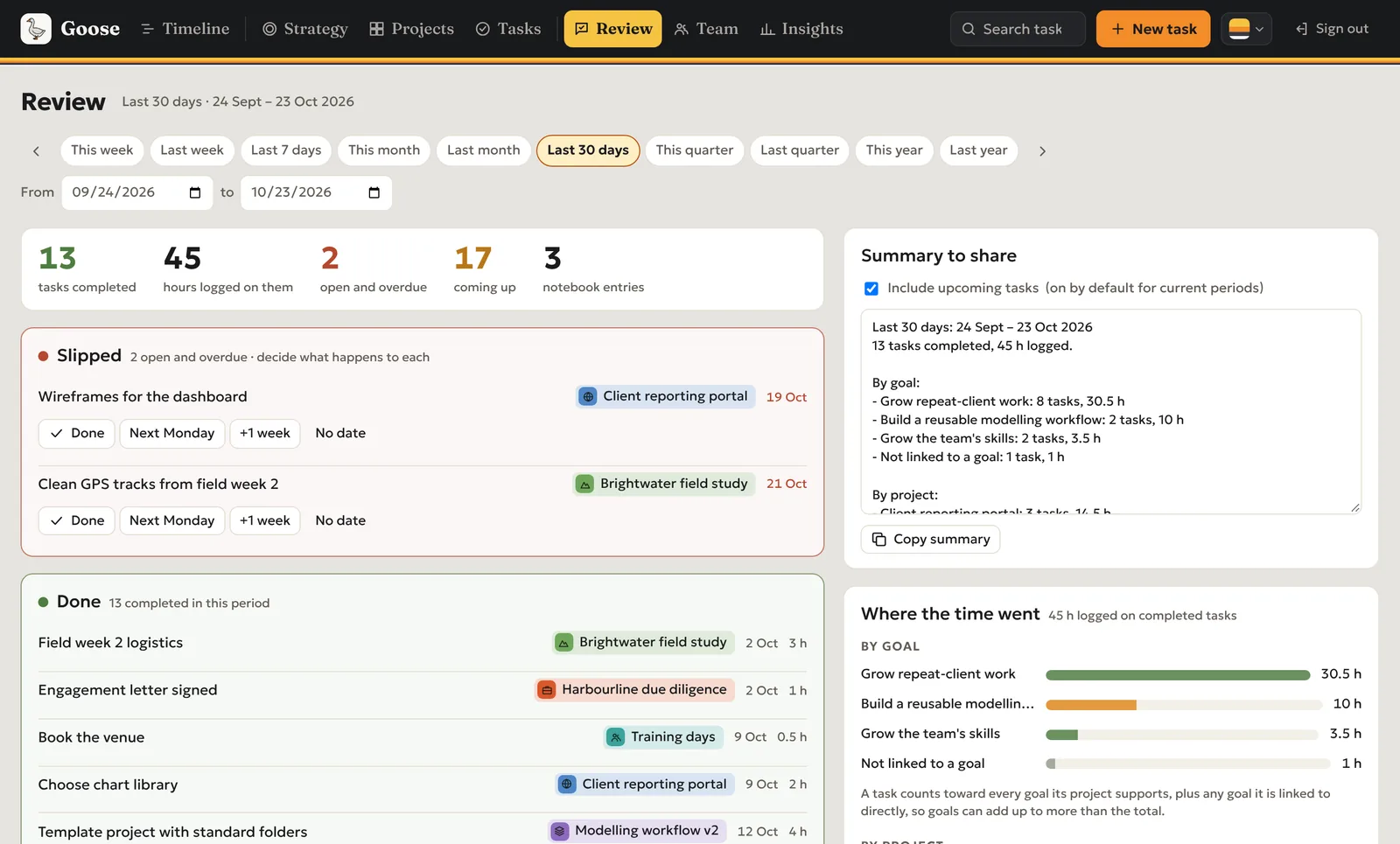Click the Goose logo icon
This screenshot has width=1400, height=844.
point(36,29)
